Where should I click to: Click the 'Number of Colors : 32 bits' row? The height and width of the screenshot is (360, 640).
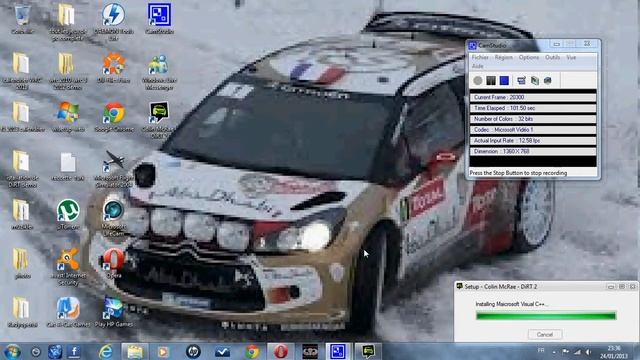click(533, 119)
